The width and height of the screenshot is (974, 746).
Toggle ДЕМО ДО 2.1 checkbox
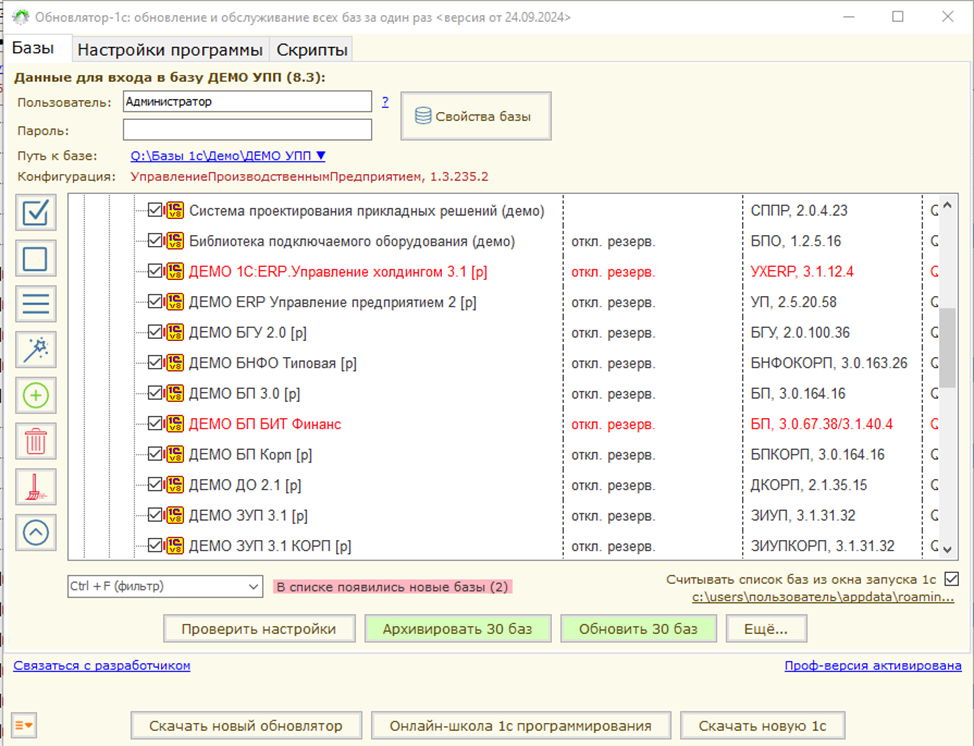pos(155,484)
